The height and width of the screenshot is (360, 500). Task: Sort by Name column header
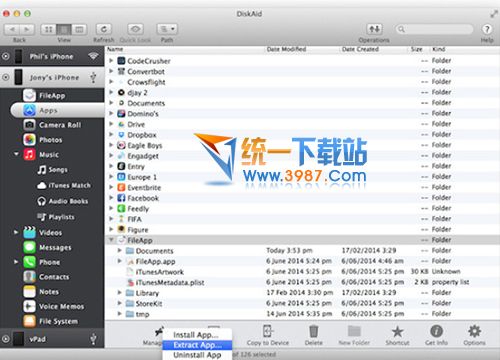(185, 49)
